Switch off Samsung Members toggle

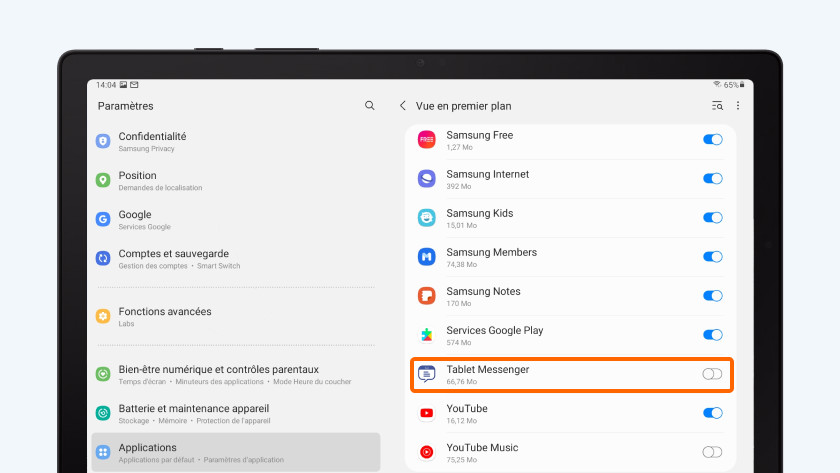(712, 257)
